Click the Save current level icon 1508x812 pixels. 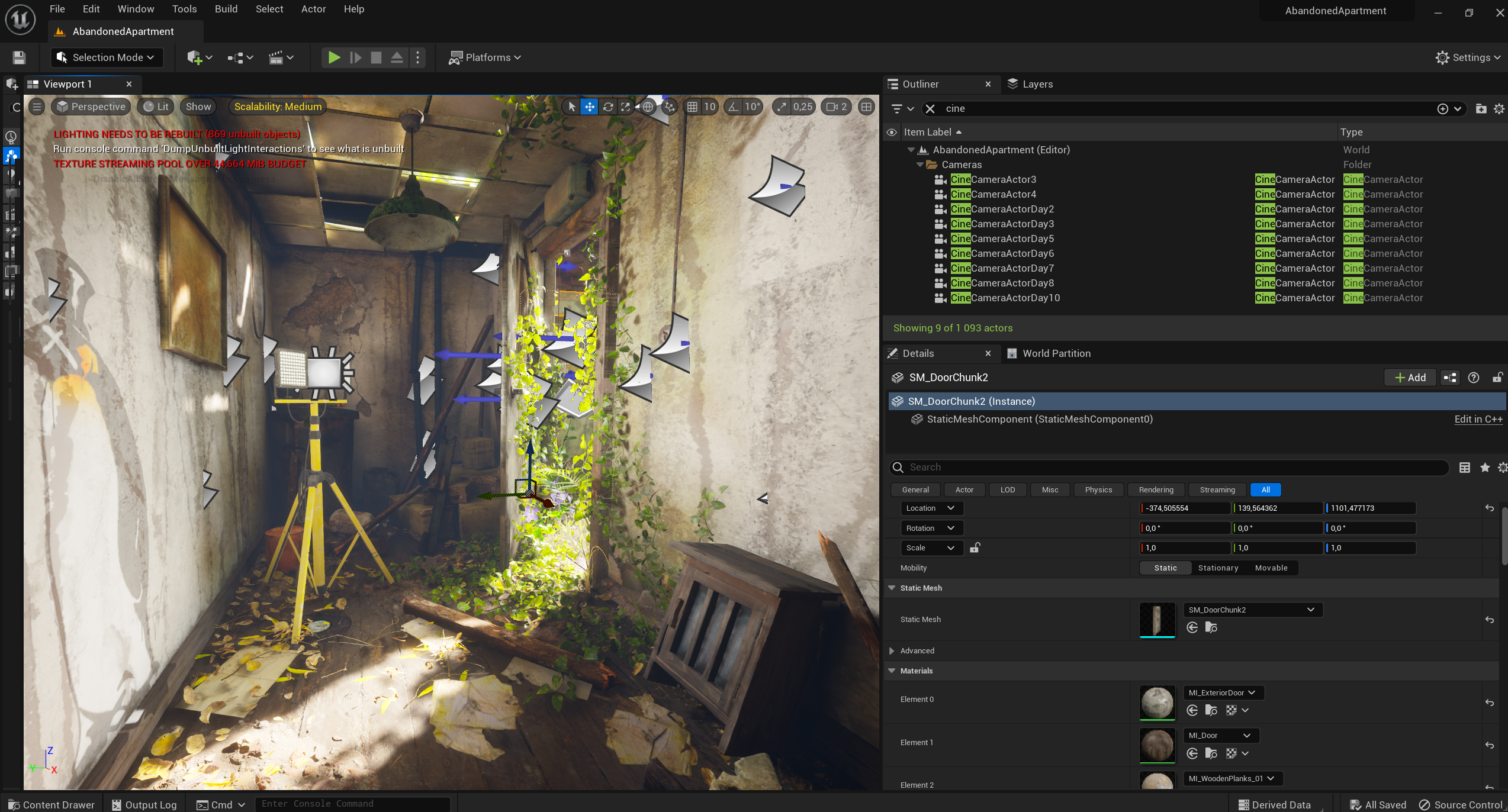[x=19, y=57]
